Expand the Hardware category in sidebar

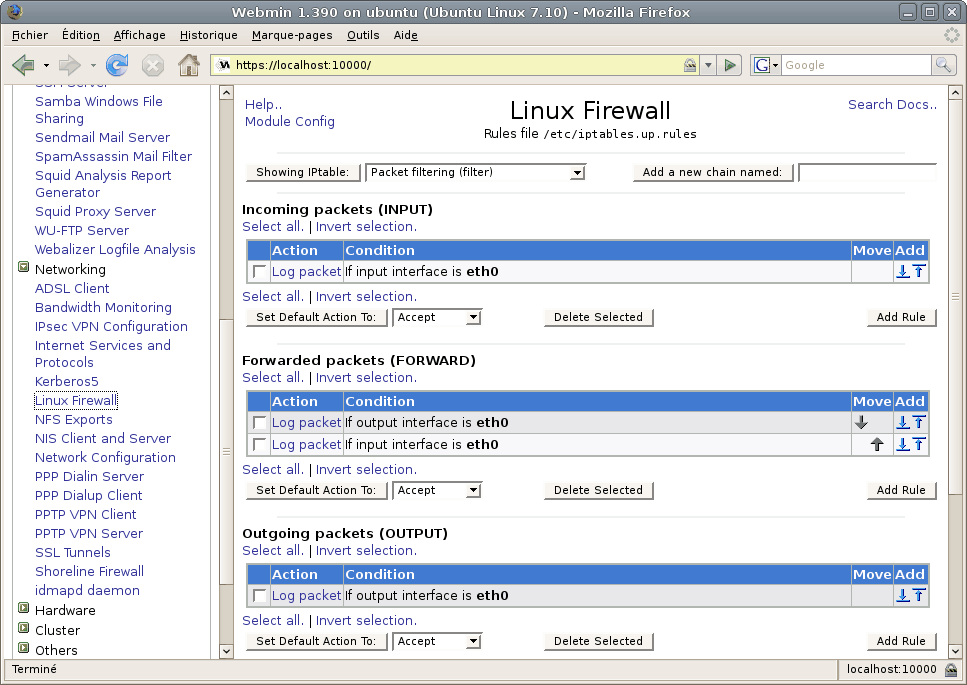coord(23,608)
